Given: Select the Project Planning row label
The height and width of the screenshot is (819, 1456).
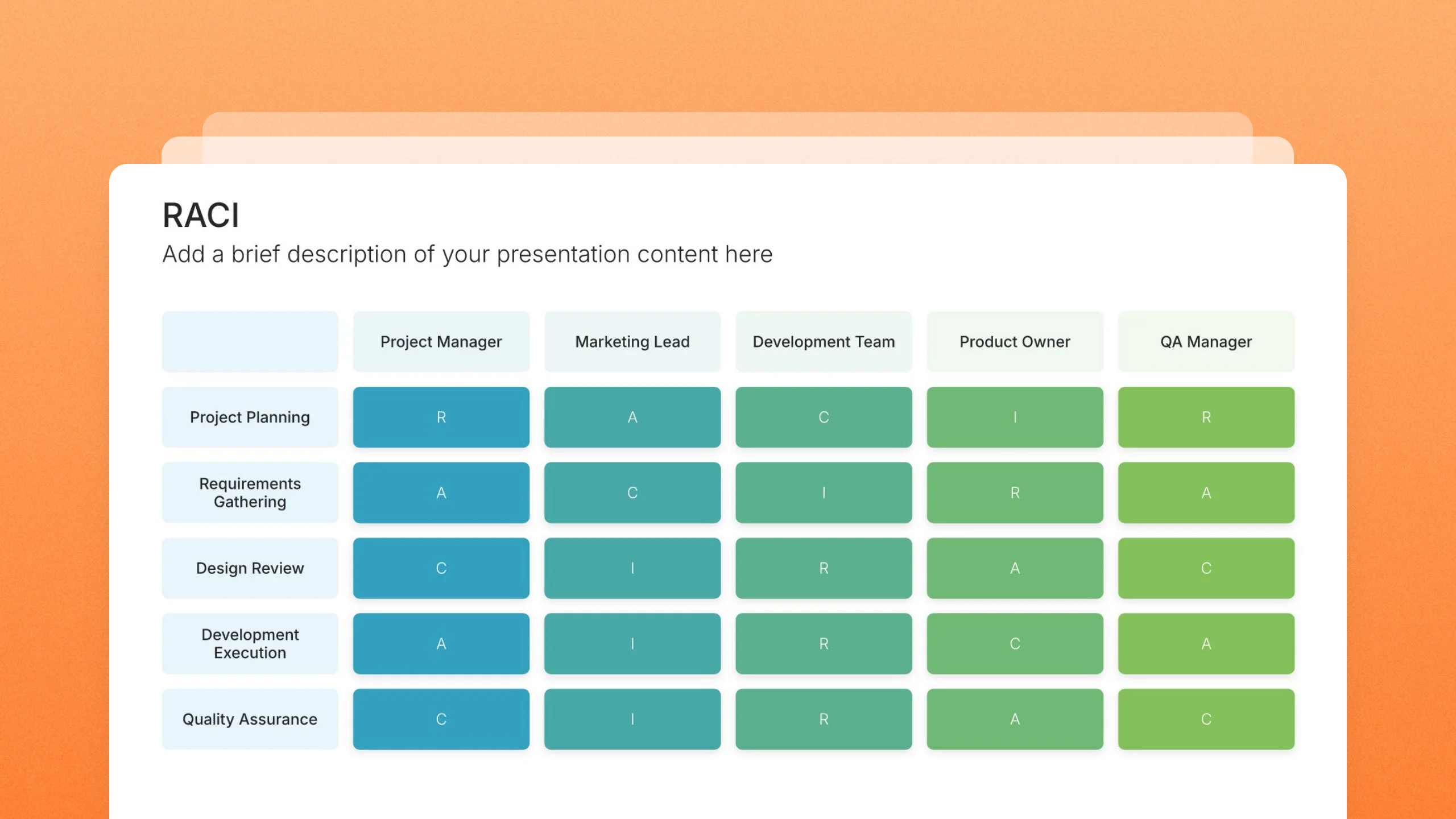Looking at the screenshot, I should pos(250,417).
